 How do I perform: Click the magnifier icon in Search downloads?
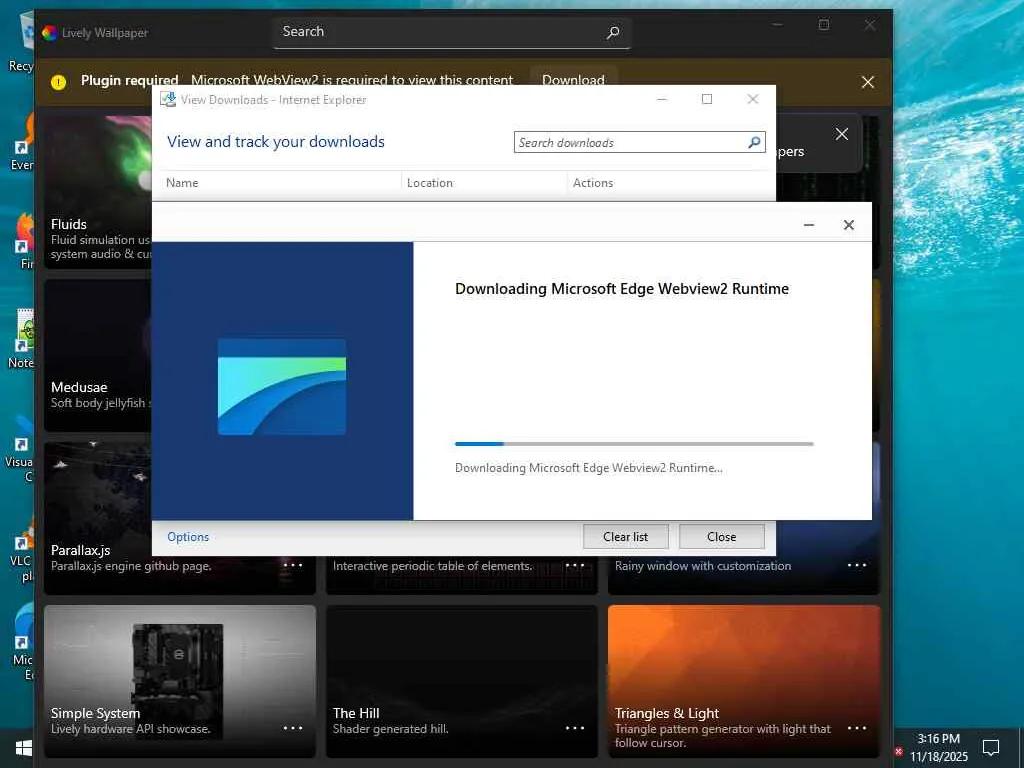754,142
